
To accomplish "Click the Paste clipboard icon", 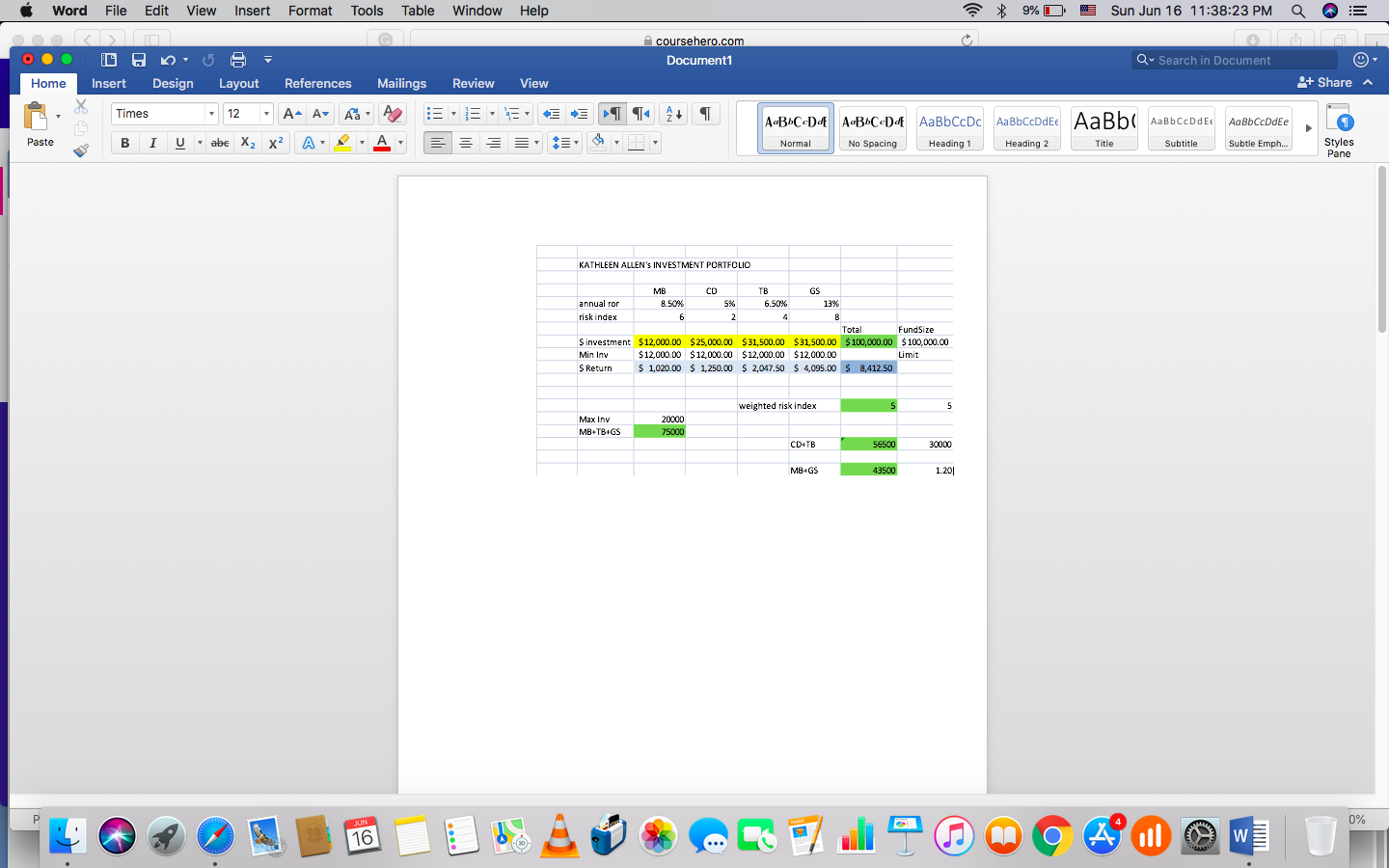I will click(x=36, y=117).
